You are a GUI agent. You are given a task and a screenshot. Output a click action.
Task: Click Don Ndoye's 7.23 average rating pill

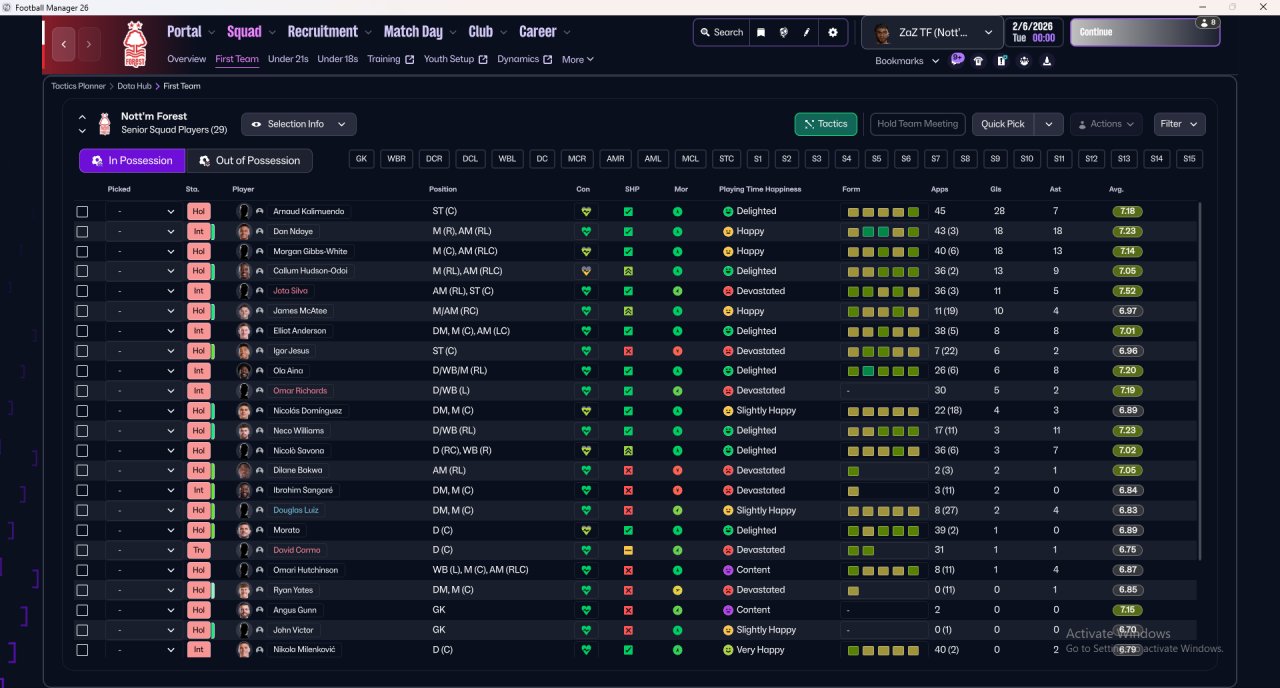(x=1128, y=231)
